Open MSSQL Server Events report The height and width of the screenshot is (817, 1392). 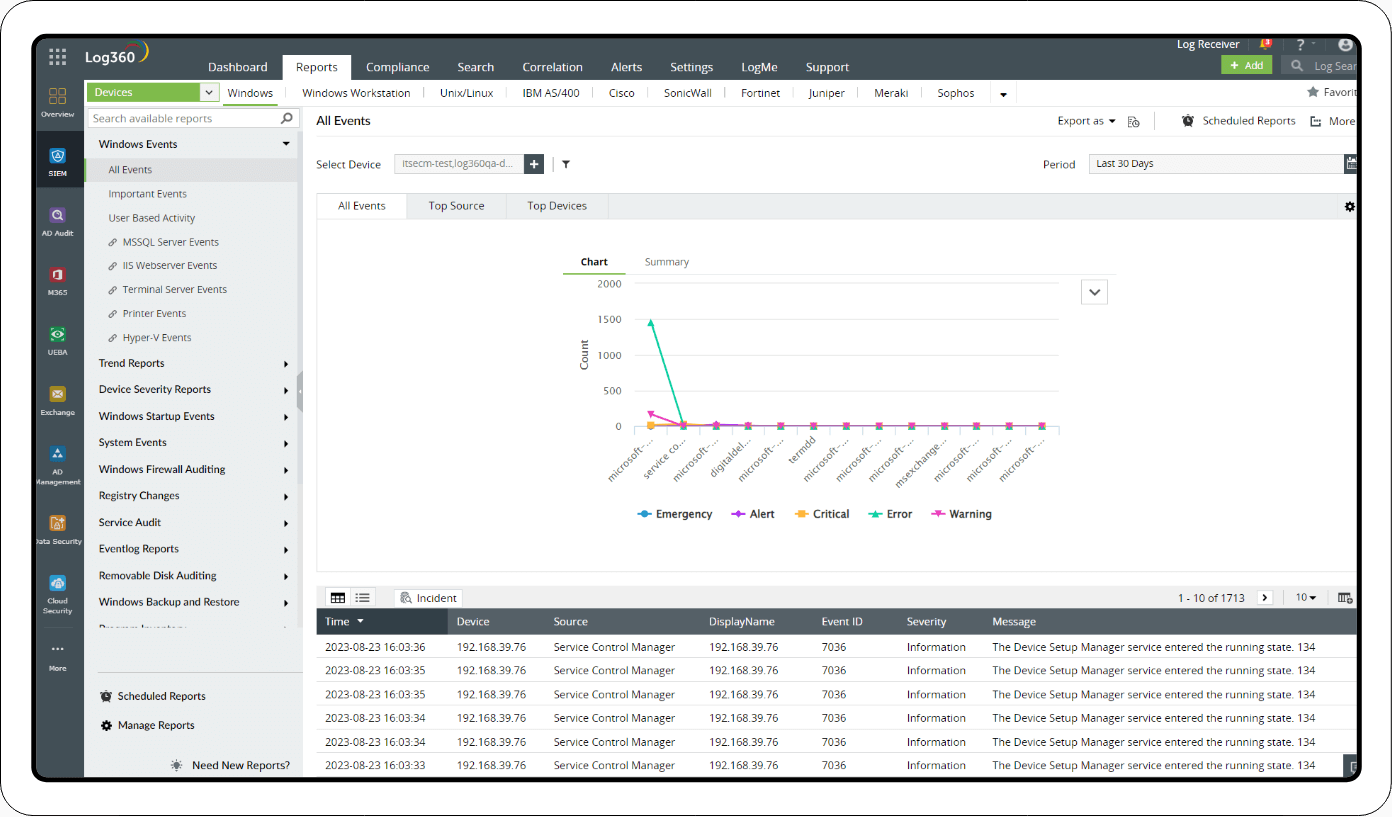[170, 242]
